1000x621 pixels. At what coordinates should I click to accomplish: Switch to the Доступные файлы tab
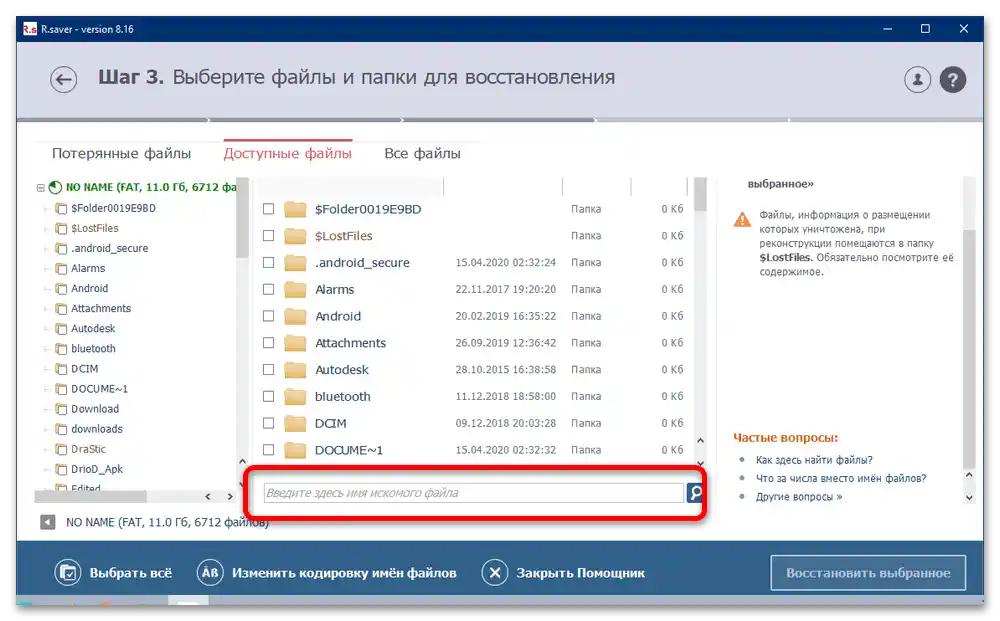click(288, 154)
